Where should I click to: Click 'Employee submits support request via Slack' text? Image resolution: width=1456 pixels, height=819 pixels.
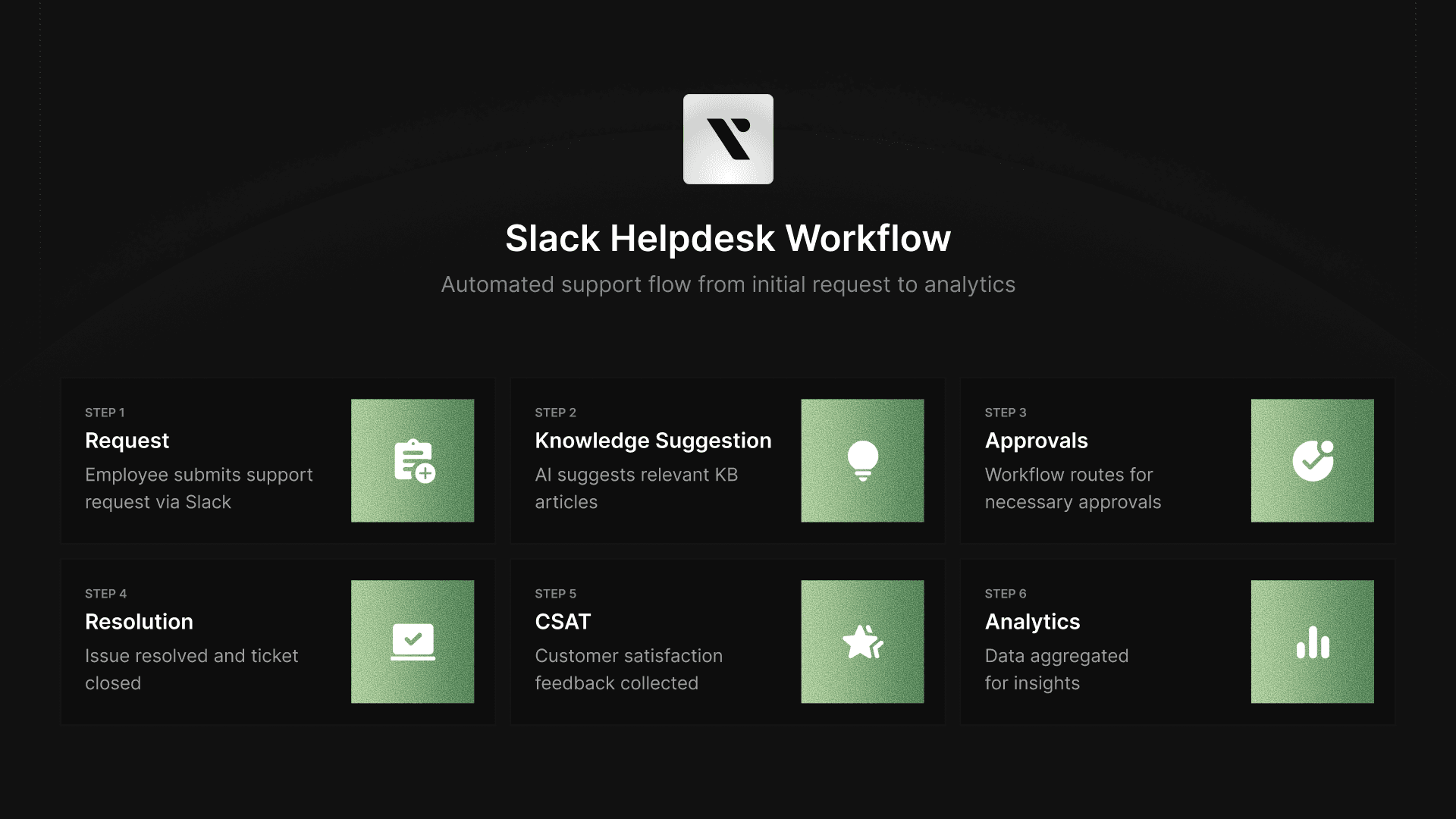tap(199, 488)
